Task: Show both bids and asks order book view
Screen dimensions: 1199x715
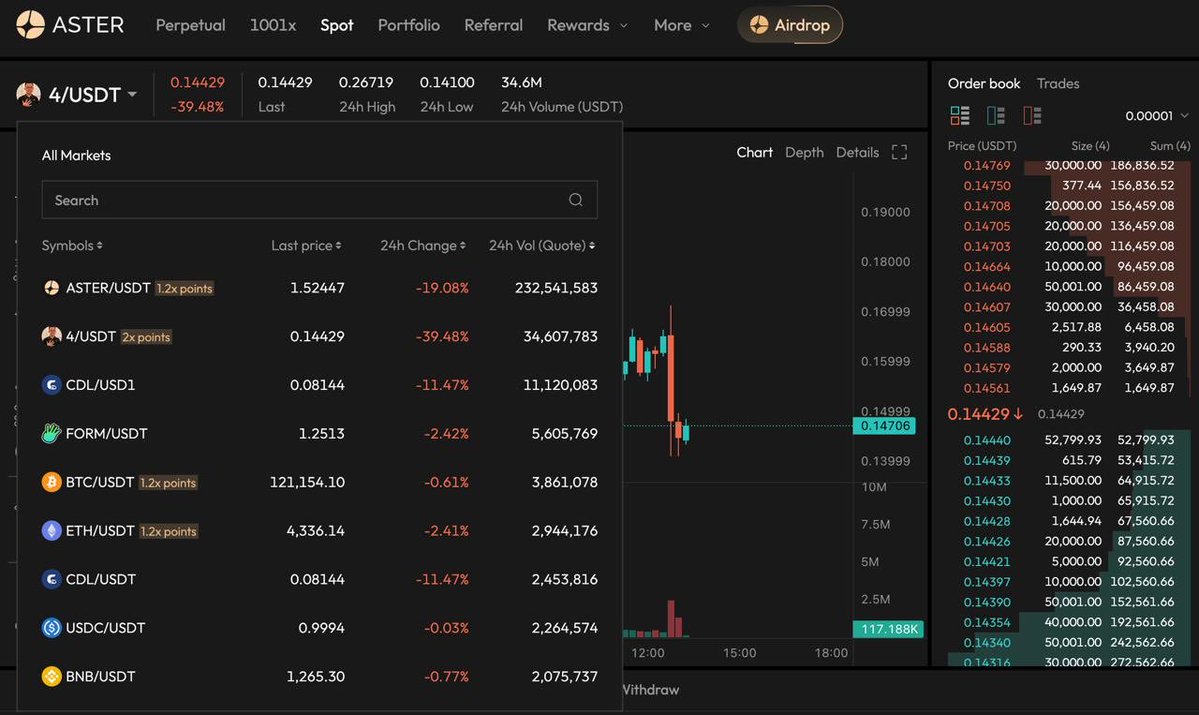Action: (x=960, y=115)
